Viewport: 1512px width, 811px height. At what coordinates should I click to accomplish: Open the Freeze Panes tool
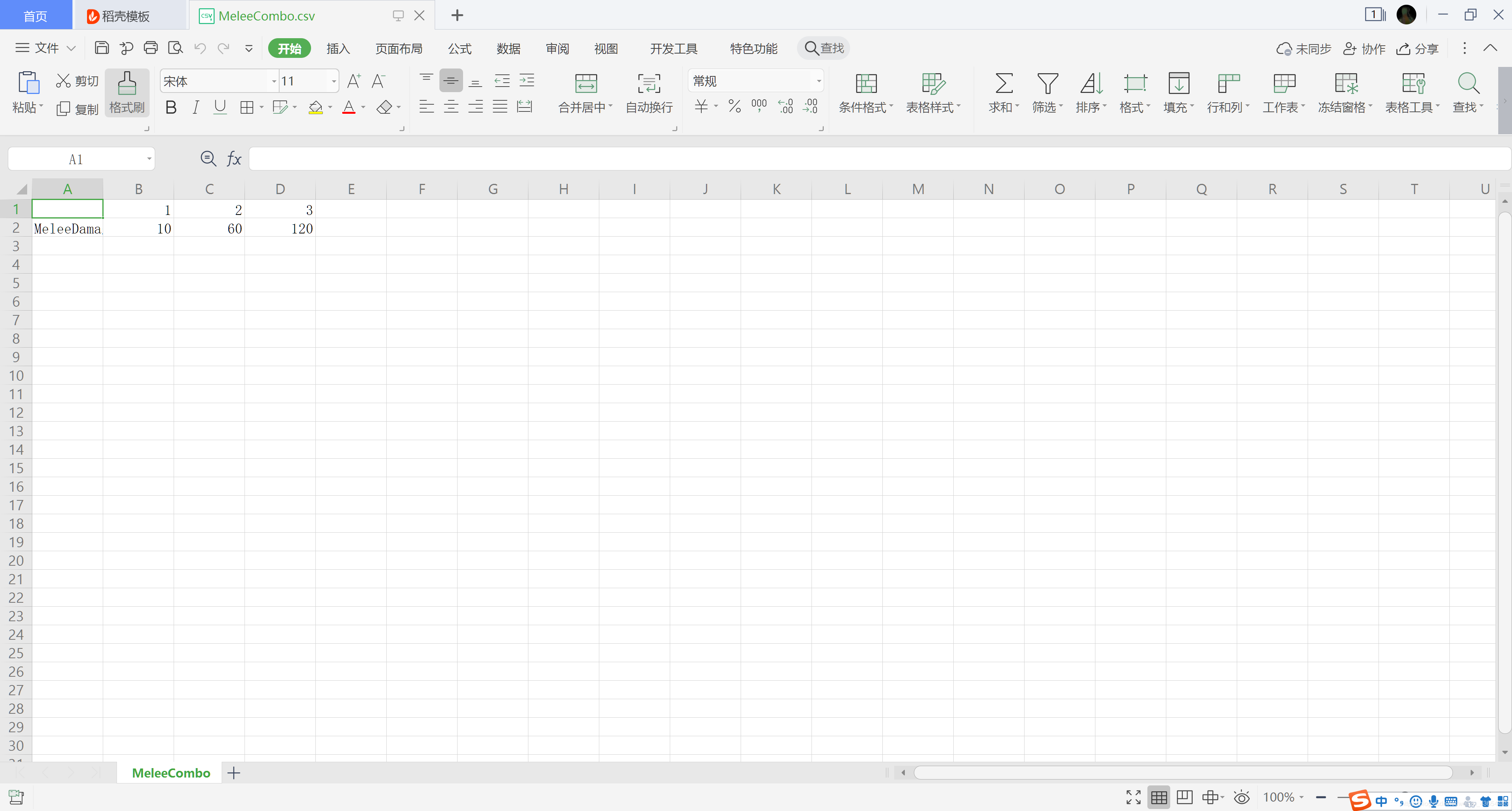point(1345,83)
